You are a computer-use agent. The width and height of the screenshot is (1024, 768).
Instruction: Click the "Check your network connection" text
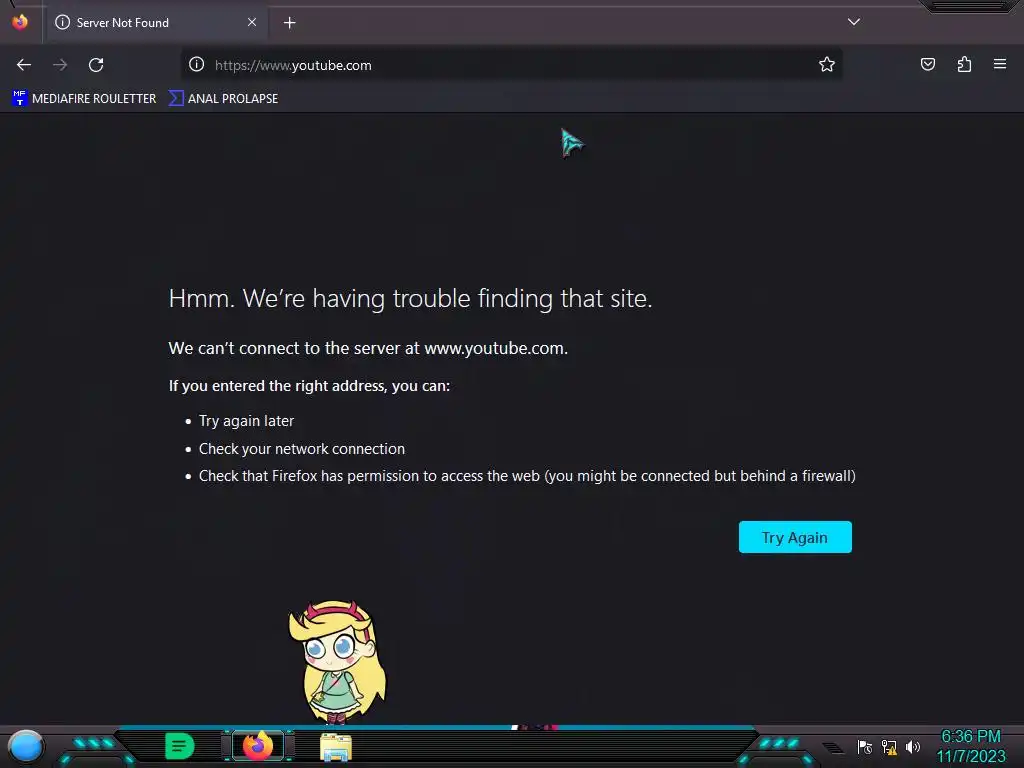[302, 449]
